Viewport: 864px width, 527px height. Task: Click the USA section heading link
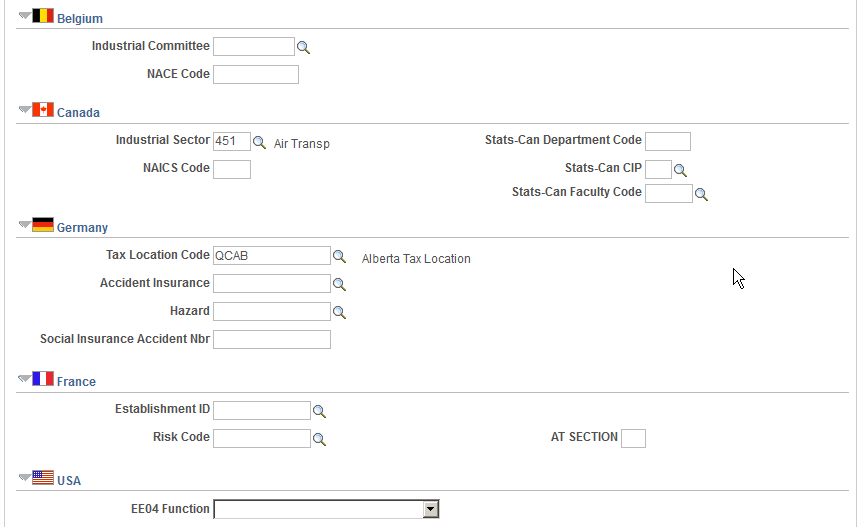click(x=69, y=481)
